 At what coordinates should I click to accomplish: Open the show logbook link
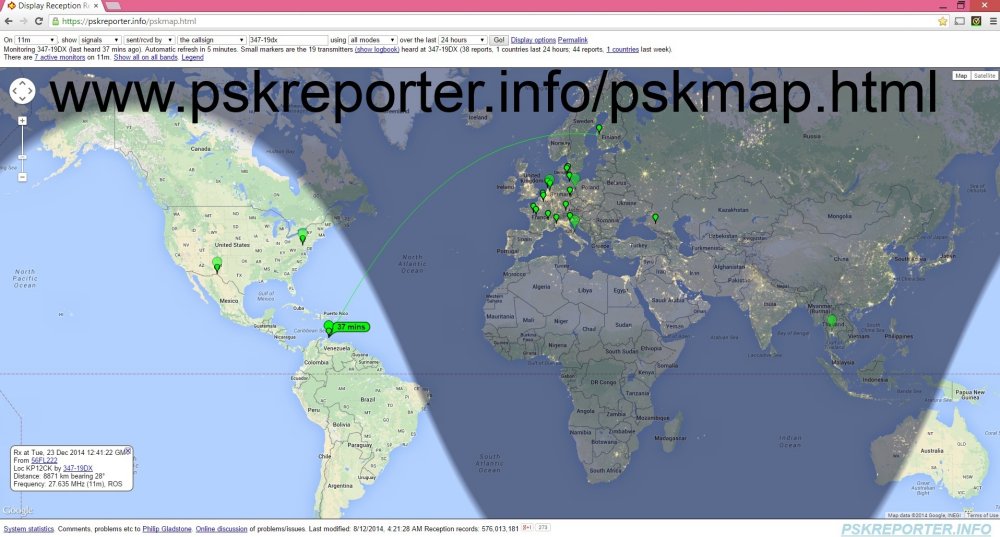[x=377, y=49]
